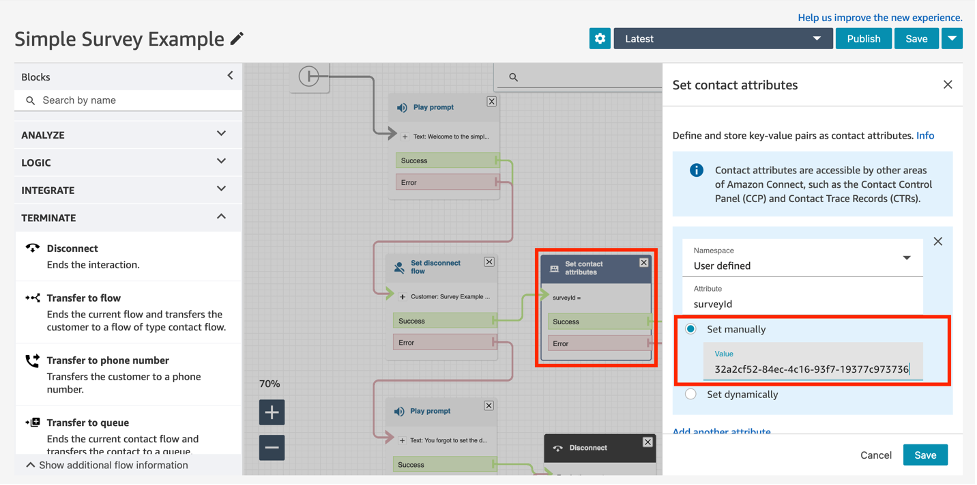The image size is (977, 485).
Task: Click Error output of first Play prompt
Action: (x=448, y=182)
